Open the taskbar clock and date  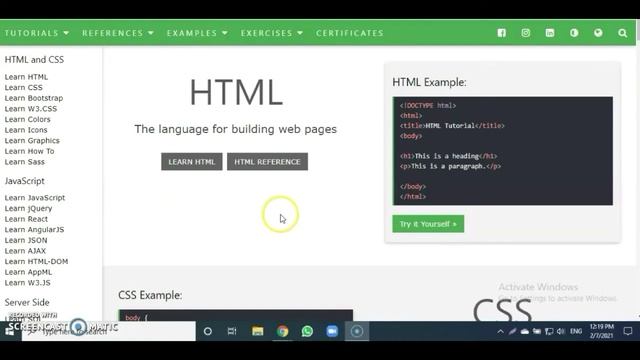coord(602,331)
